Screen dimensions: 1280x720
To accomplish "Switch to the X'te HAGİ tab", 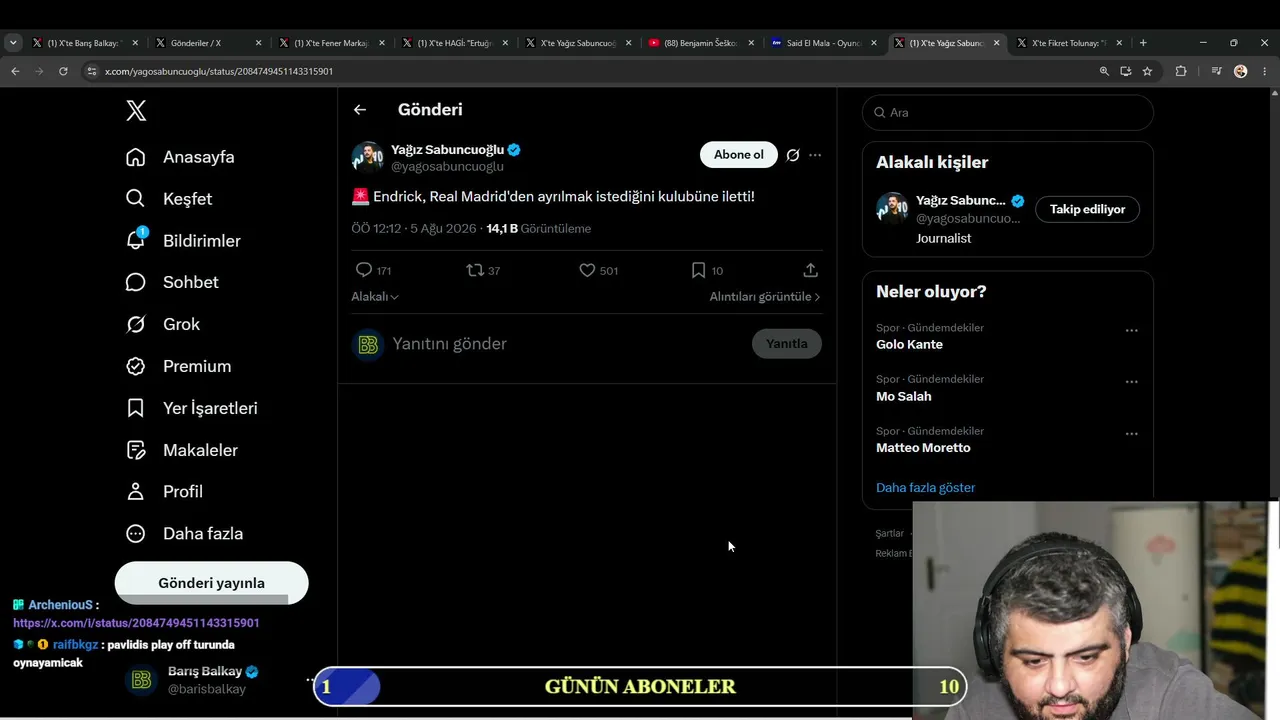I will [454, 43].
